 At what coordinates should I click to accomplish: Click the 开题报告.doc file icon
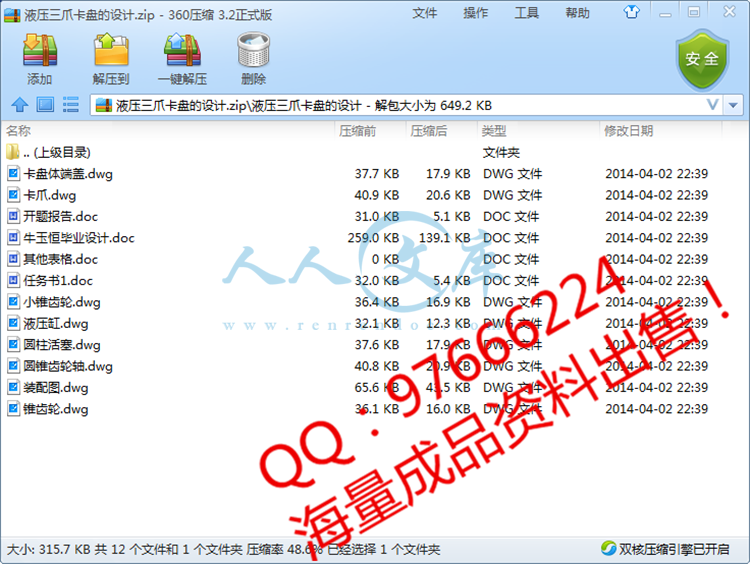[13, 216]
